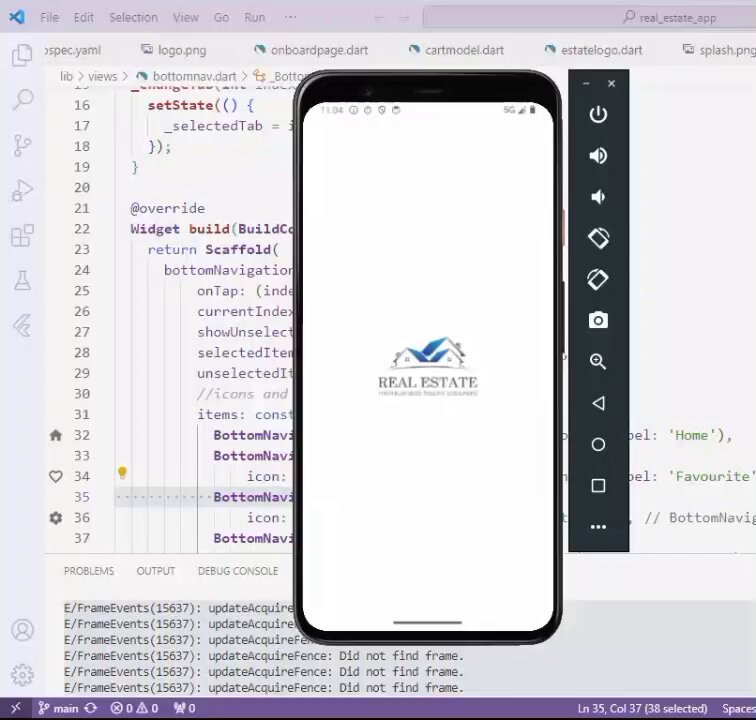Open the remote window button in status bar
The image size is (756, 720).
tap(15, 708)
